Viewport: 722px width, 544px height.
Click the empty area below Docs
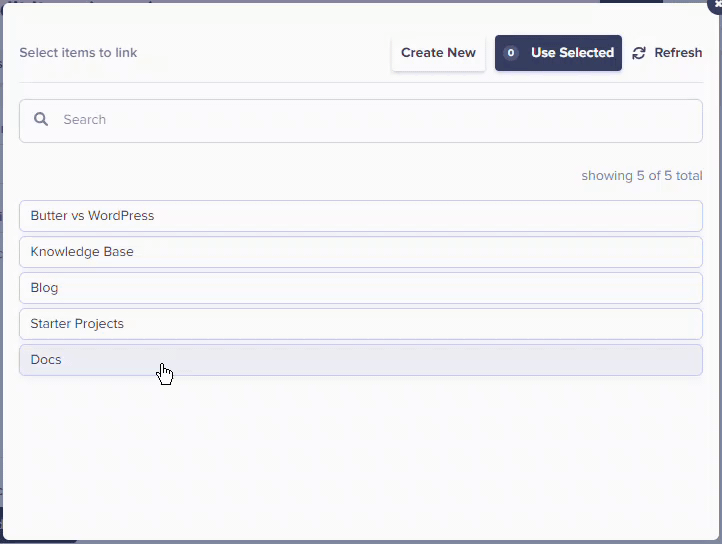(361, 456)
